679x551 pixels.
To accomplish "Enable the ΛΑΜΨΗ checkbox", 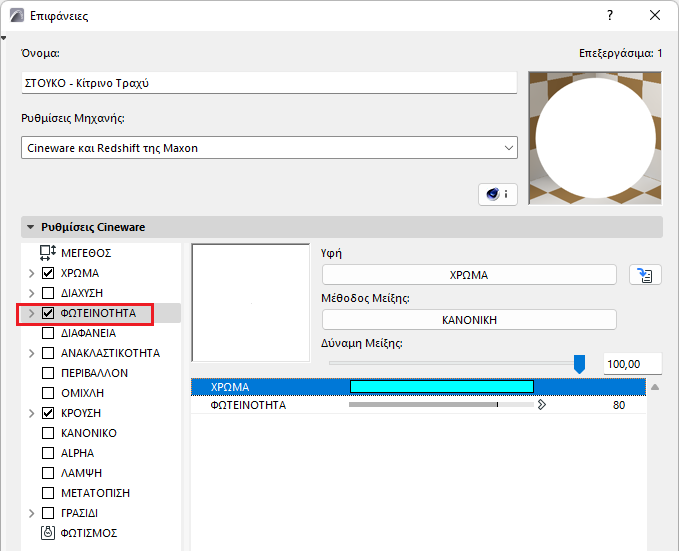I will tap(48, 473).
